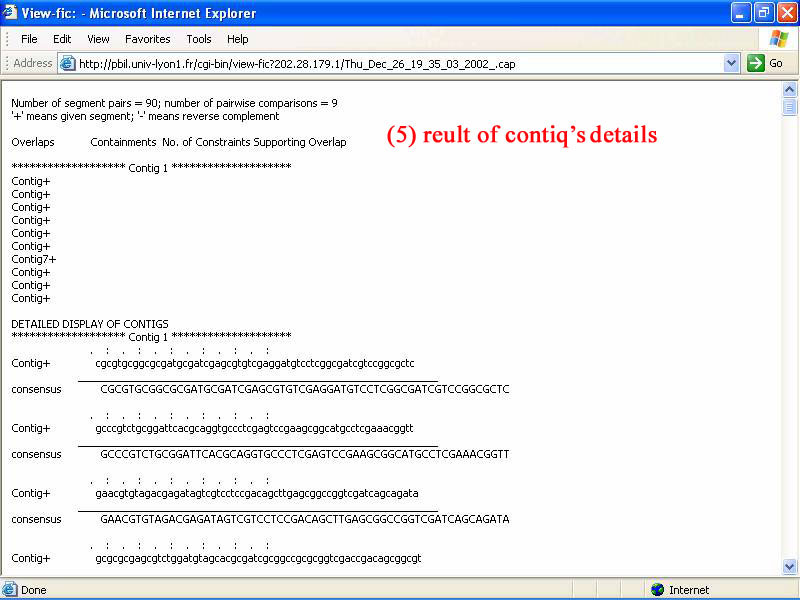Image resolution: width=800 pixels, height=600 pixels.
Task: Click the Windows flag logo throbber
Action: pyautogui.click(x=779, y=39)
